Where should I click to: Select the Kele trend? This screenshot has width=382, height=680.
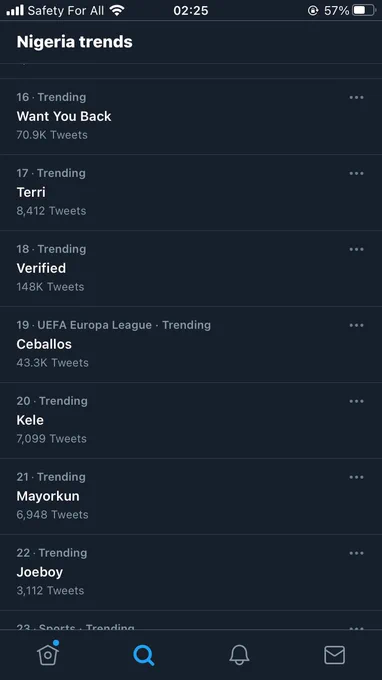click(x=191, y=420)
